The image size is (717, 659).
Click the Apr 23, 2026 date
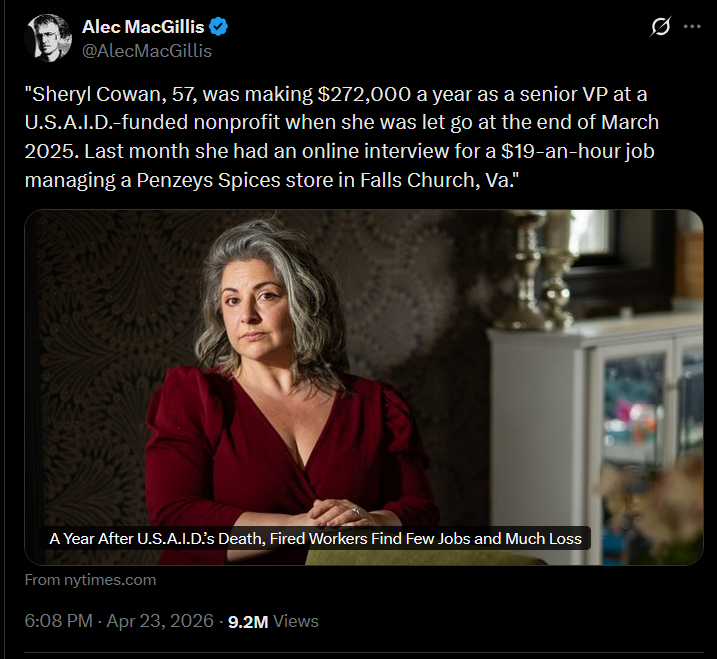(160, 621)
